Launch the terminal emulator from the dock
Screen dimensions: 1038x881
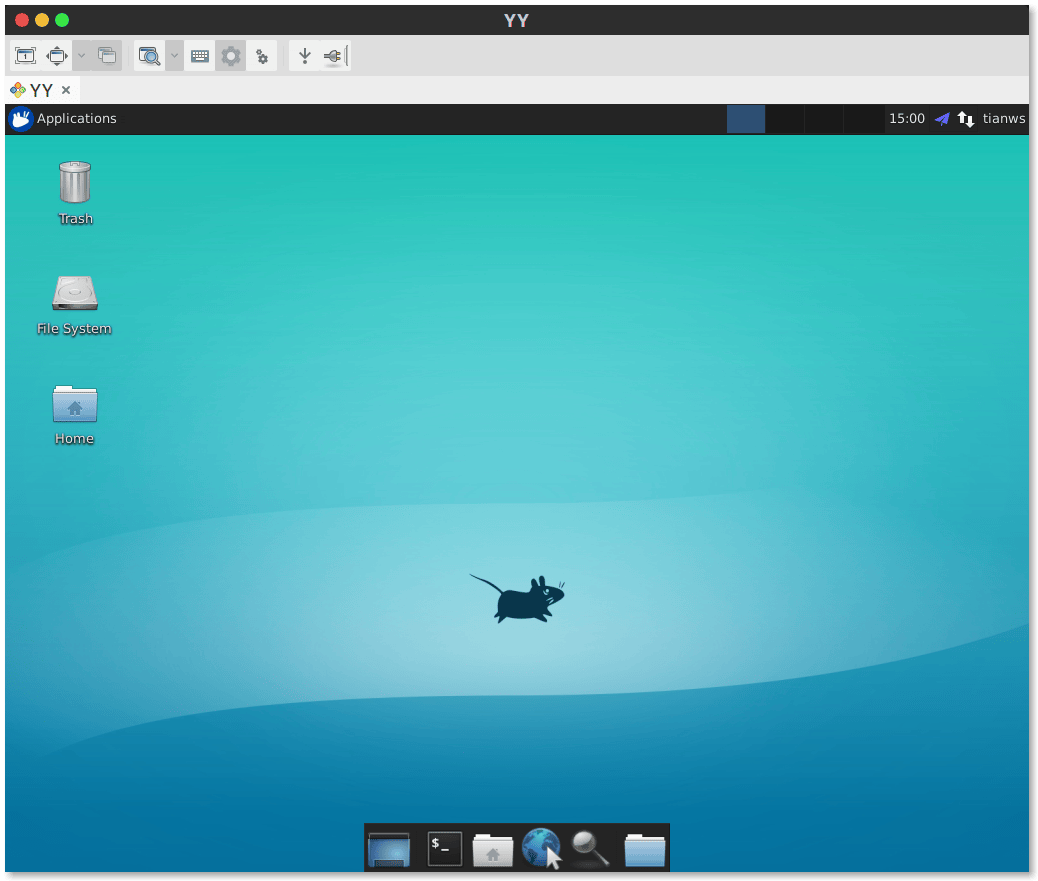445,849
